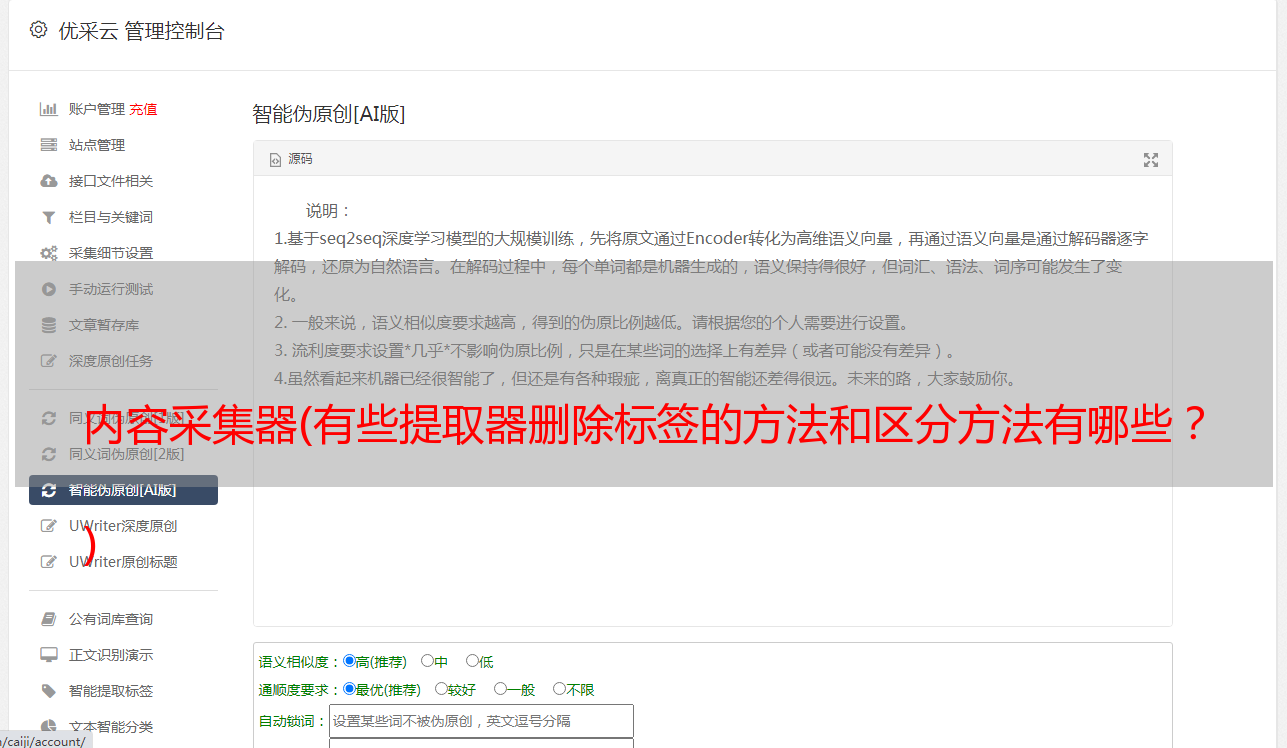Open the UWriter深度原创 menu item

tap(123, 526)
